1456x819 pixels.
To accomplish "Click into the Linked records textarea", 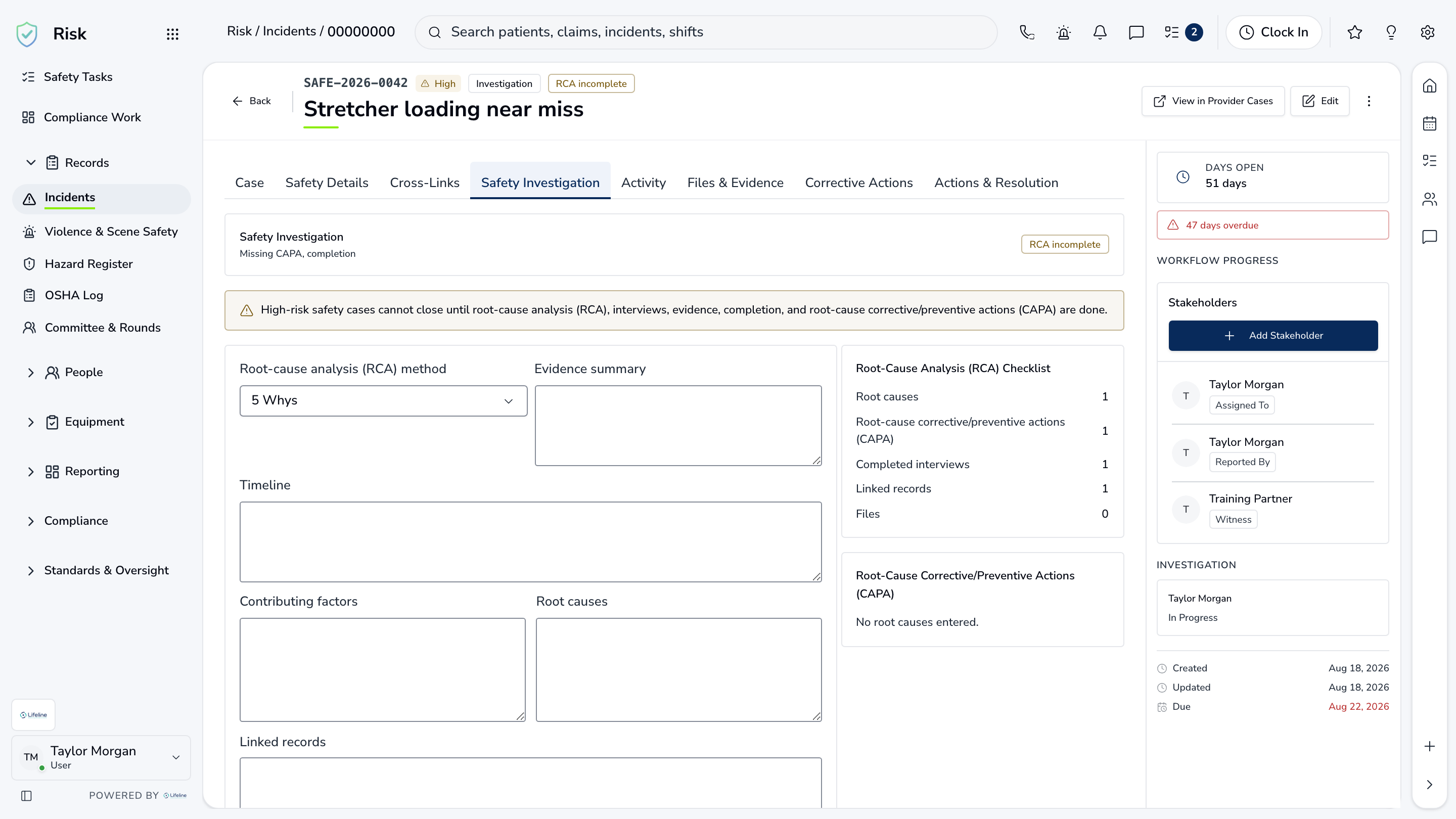I will click(530, 782).
